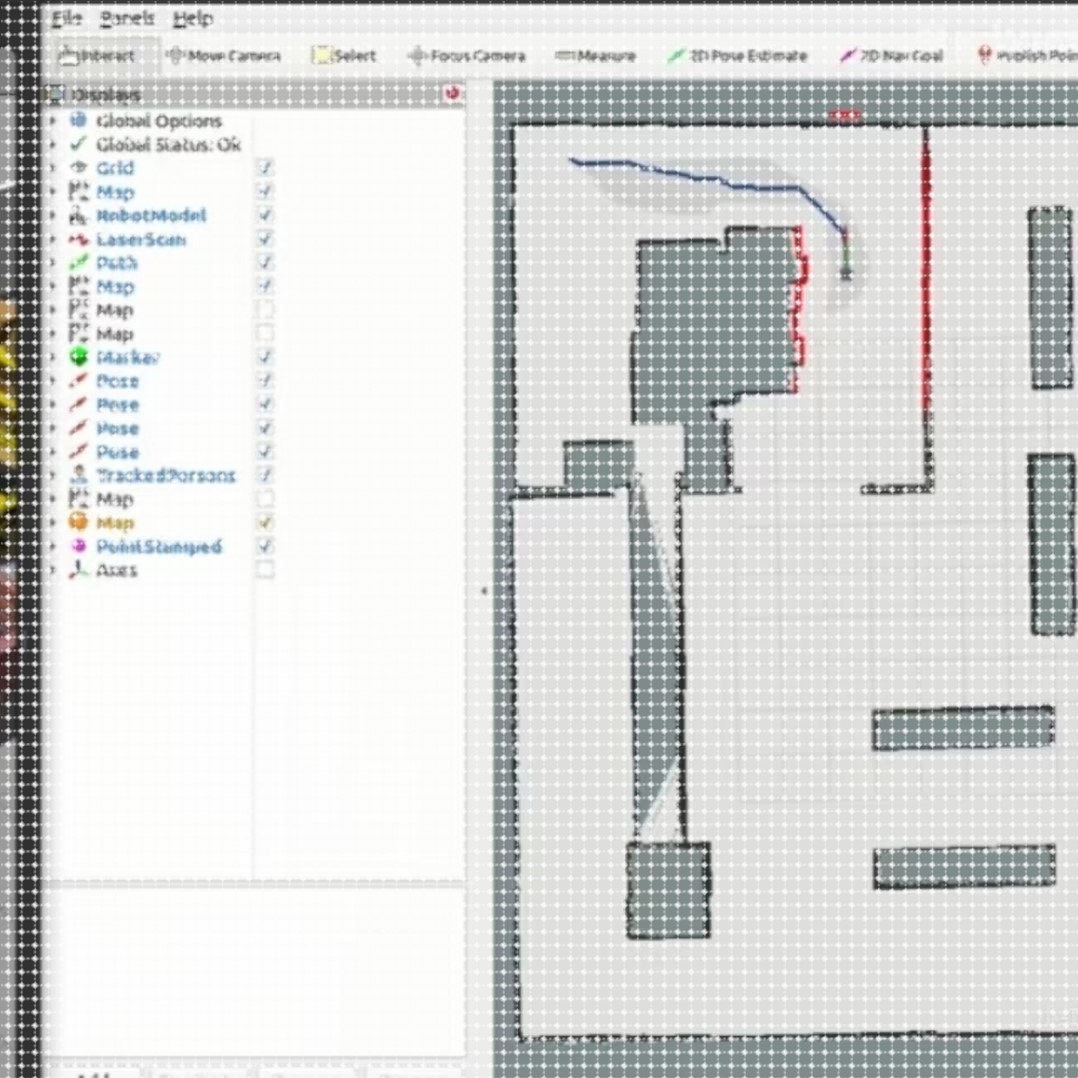
Task: Expand the Axes display properties
Action: click(53, 570)
